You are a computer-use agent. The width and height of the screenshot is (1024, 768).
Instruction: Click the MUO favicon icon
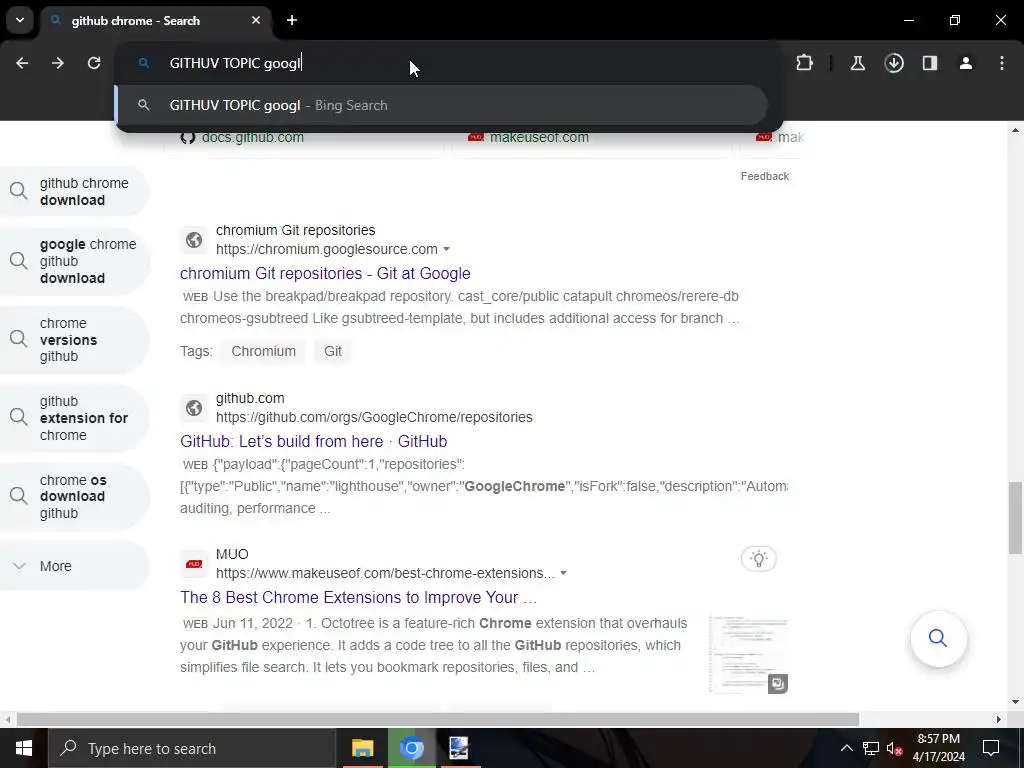[x=193, y=564]
